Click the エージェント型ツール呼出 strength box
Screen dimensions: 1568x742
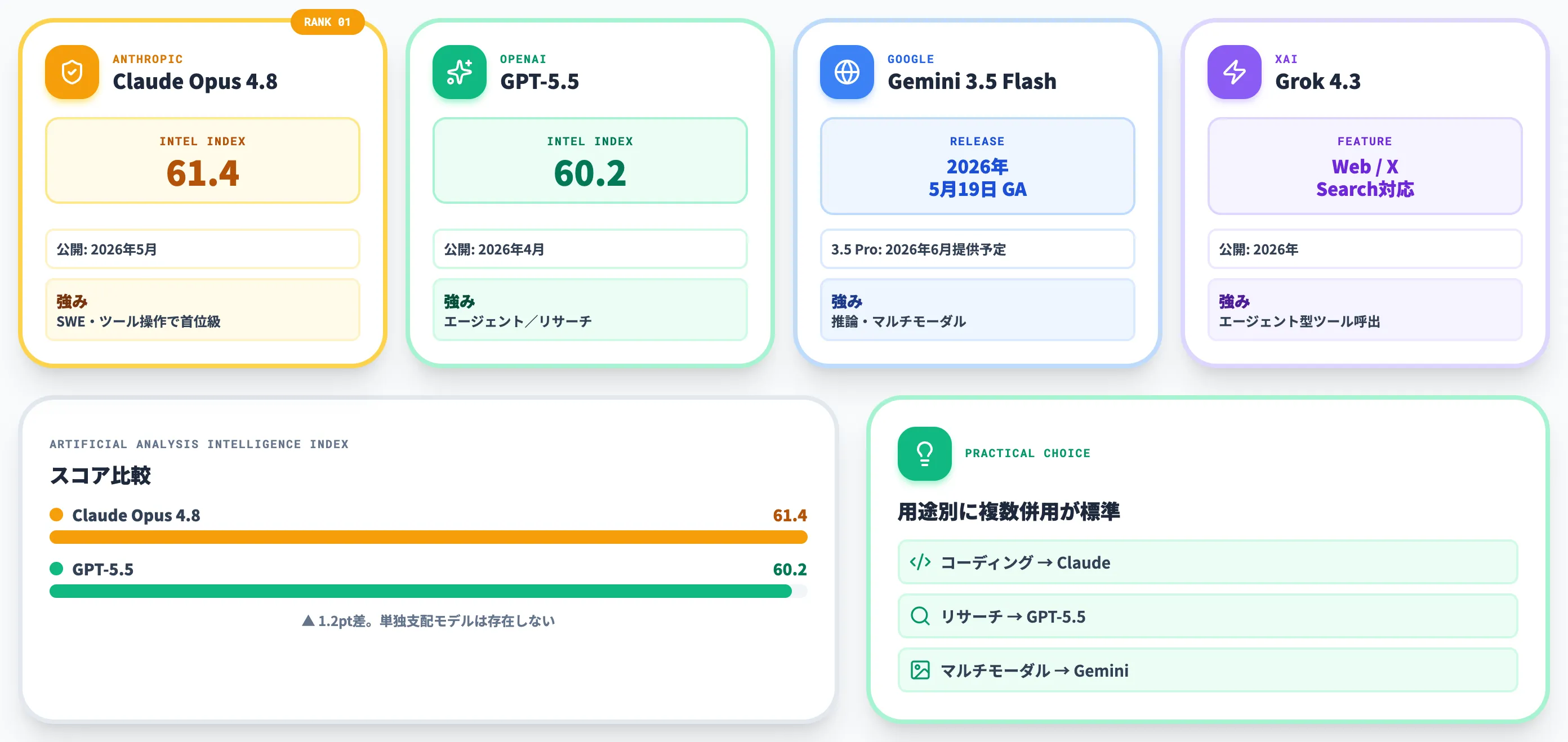[1365, 310]
